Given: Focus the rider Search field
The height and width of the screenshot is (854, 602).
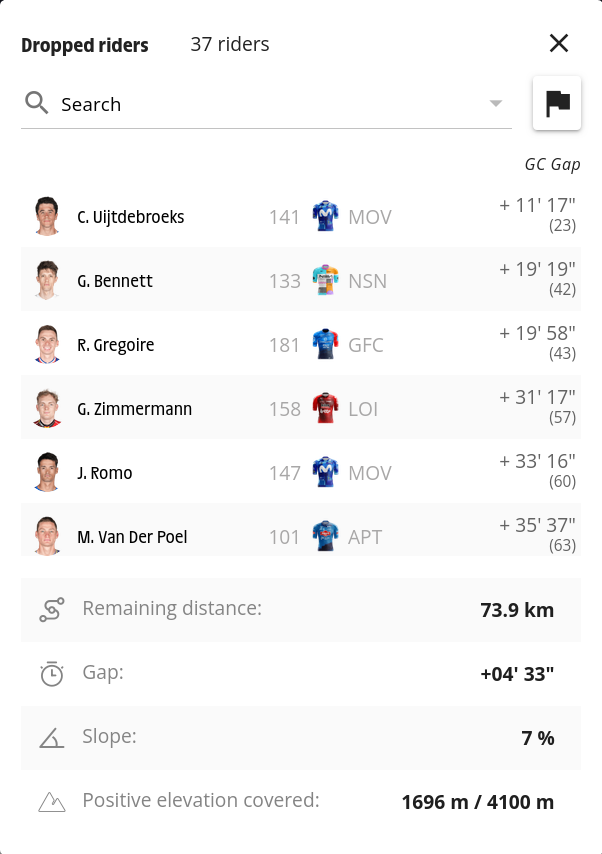Looking at the screenshot, I should tap(266, 103).
